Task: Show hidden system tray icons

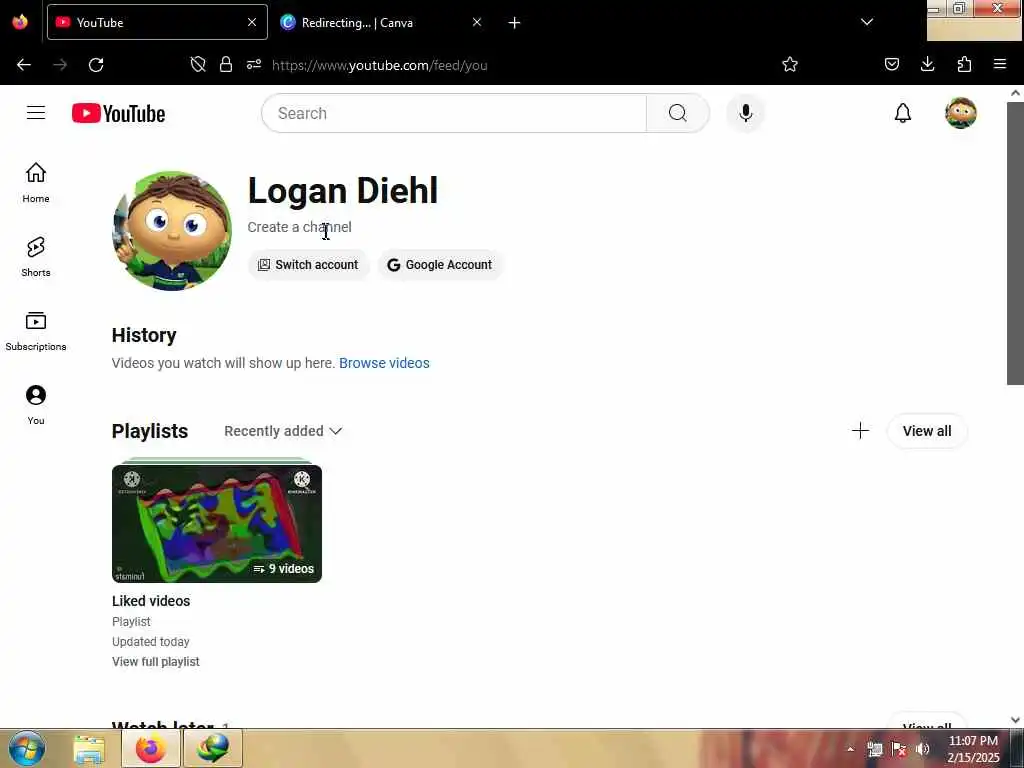Action: [850, 749]
